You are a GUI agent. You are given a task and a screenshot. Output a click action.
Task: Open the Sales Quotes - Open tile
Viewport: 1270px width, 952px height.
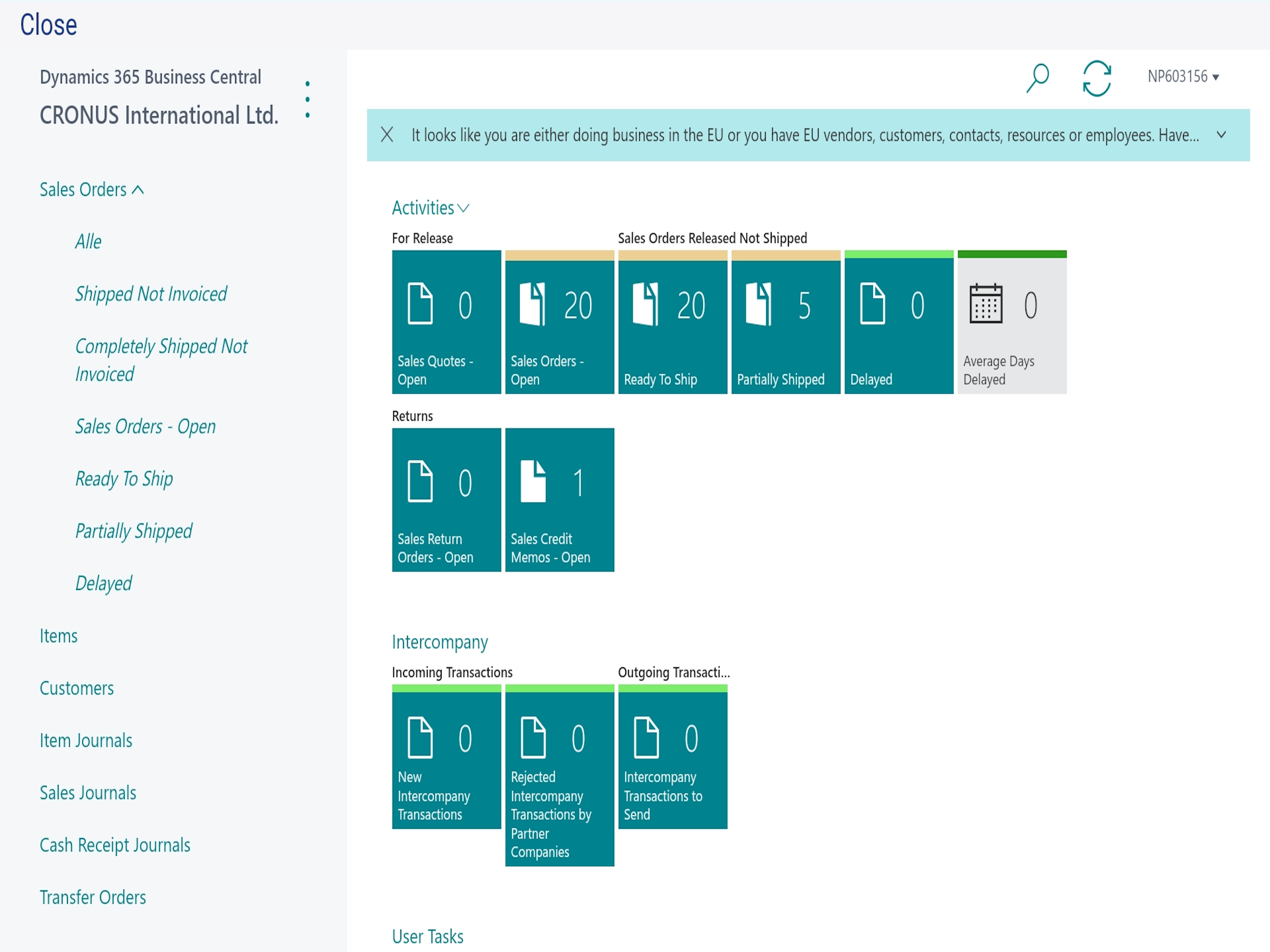[446, 322]
